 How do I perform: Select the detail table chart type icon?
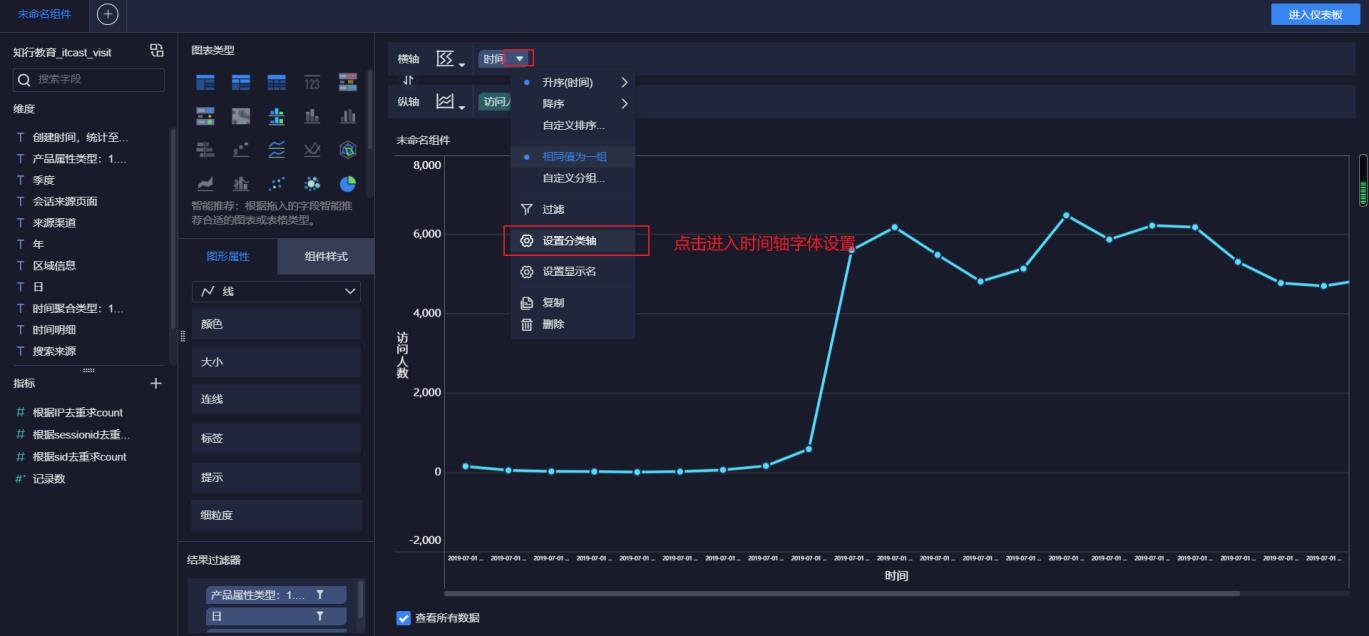pyautogui.click(x=277, y=82)
